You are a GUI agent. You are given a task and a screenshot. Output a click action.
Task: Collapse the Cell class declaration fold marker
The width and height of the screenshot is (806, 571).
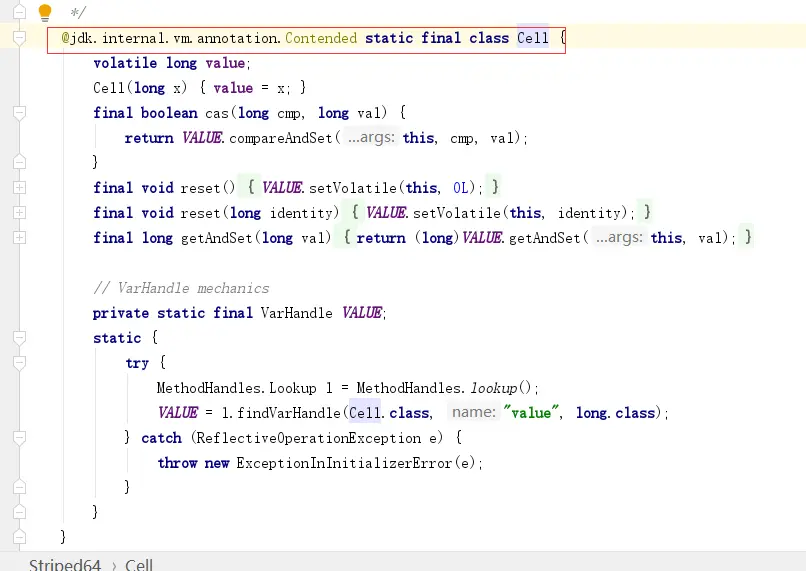click(20, 38)
